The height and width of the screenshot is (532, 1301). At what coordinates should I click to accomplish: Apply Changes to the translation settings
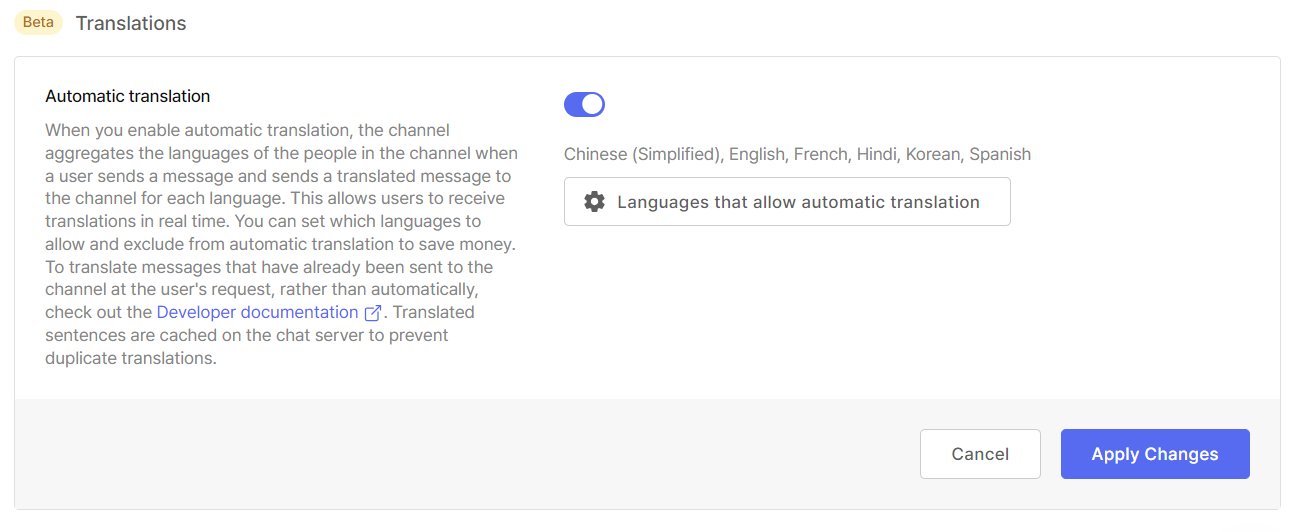1155,454
